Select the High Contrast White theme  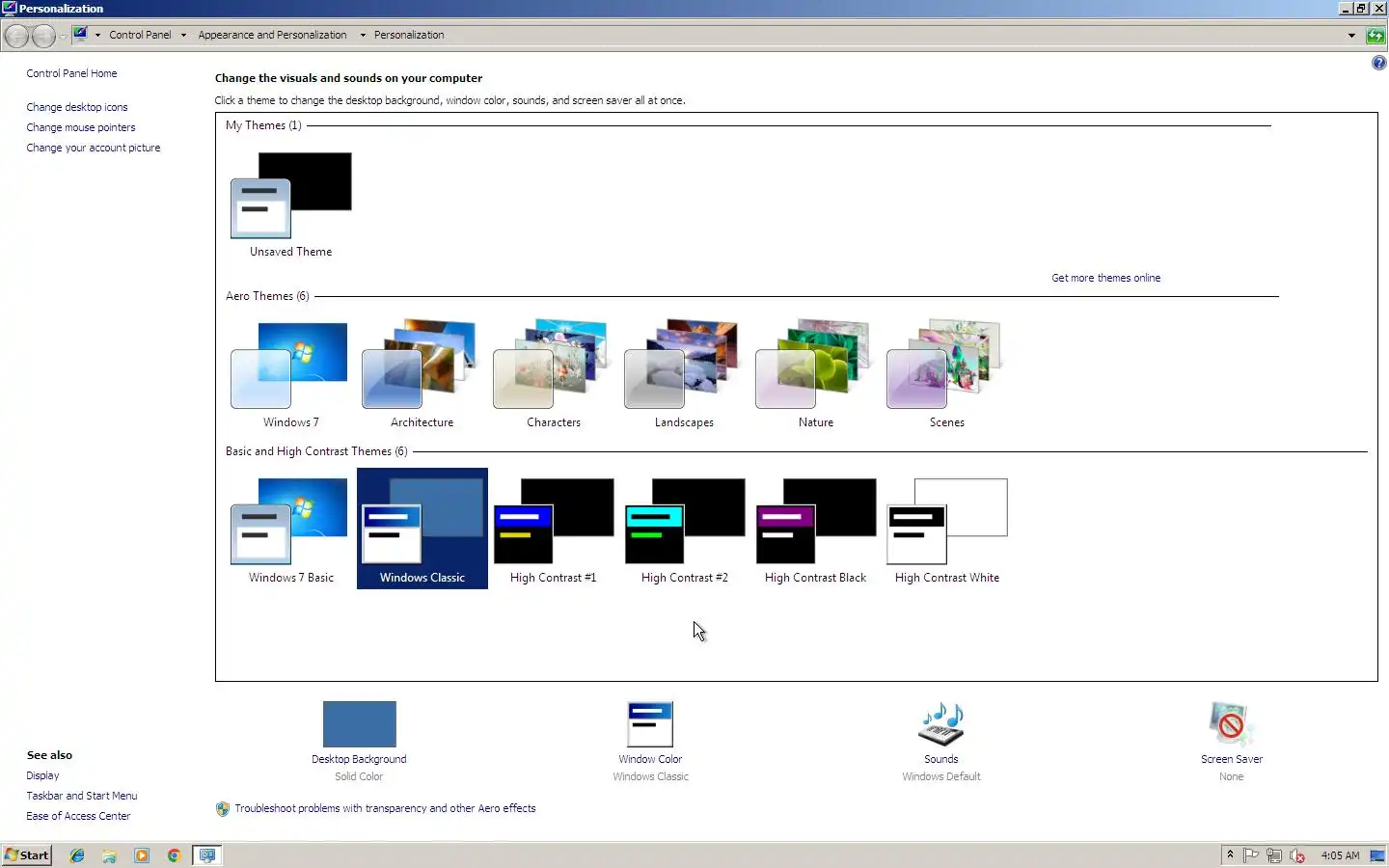coord(946,529)
